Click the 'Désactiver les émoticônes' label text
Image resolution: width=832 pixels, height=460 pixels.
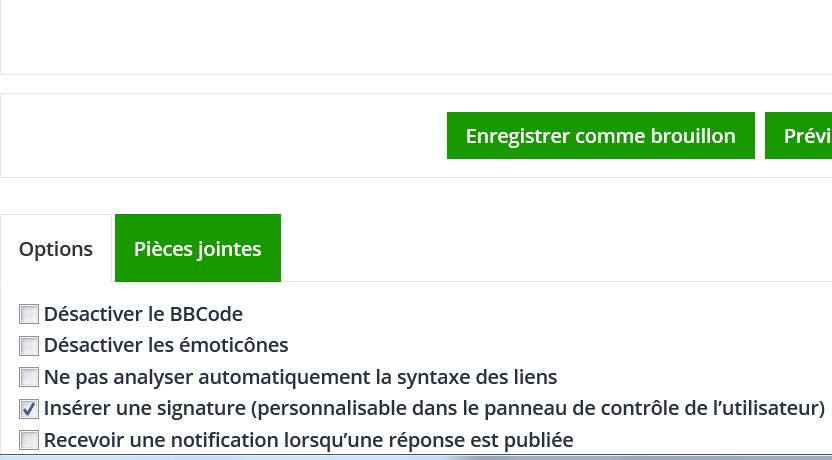[x=166, y=345]
